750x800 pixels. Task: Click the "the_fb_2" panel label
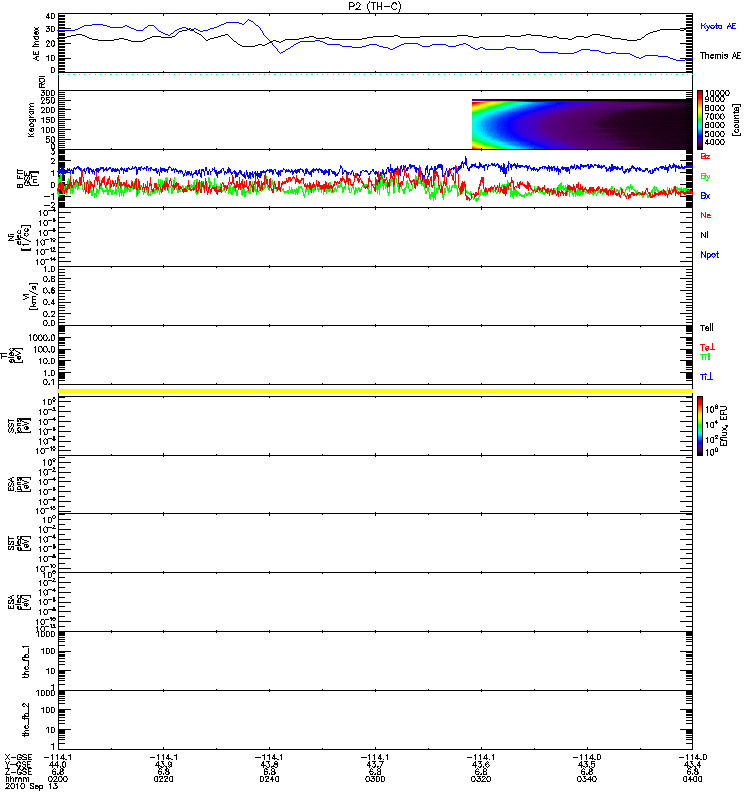(26, 720)
